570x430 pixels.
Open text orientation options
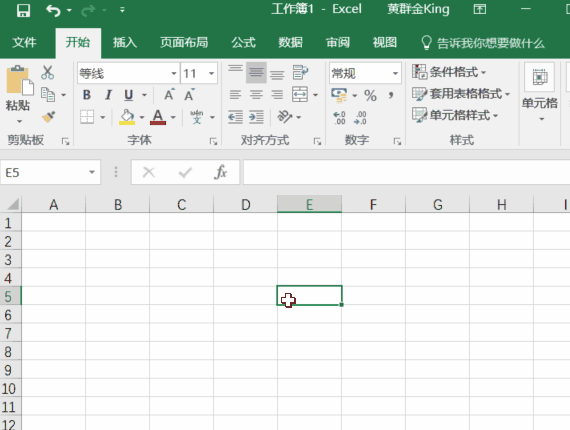coord(289,117)
